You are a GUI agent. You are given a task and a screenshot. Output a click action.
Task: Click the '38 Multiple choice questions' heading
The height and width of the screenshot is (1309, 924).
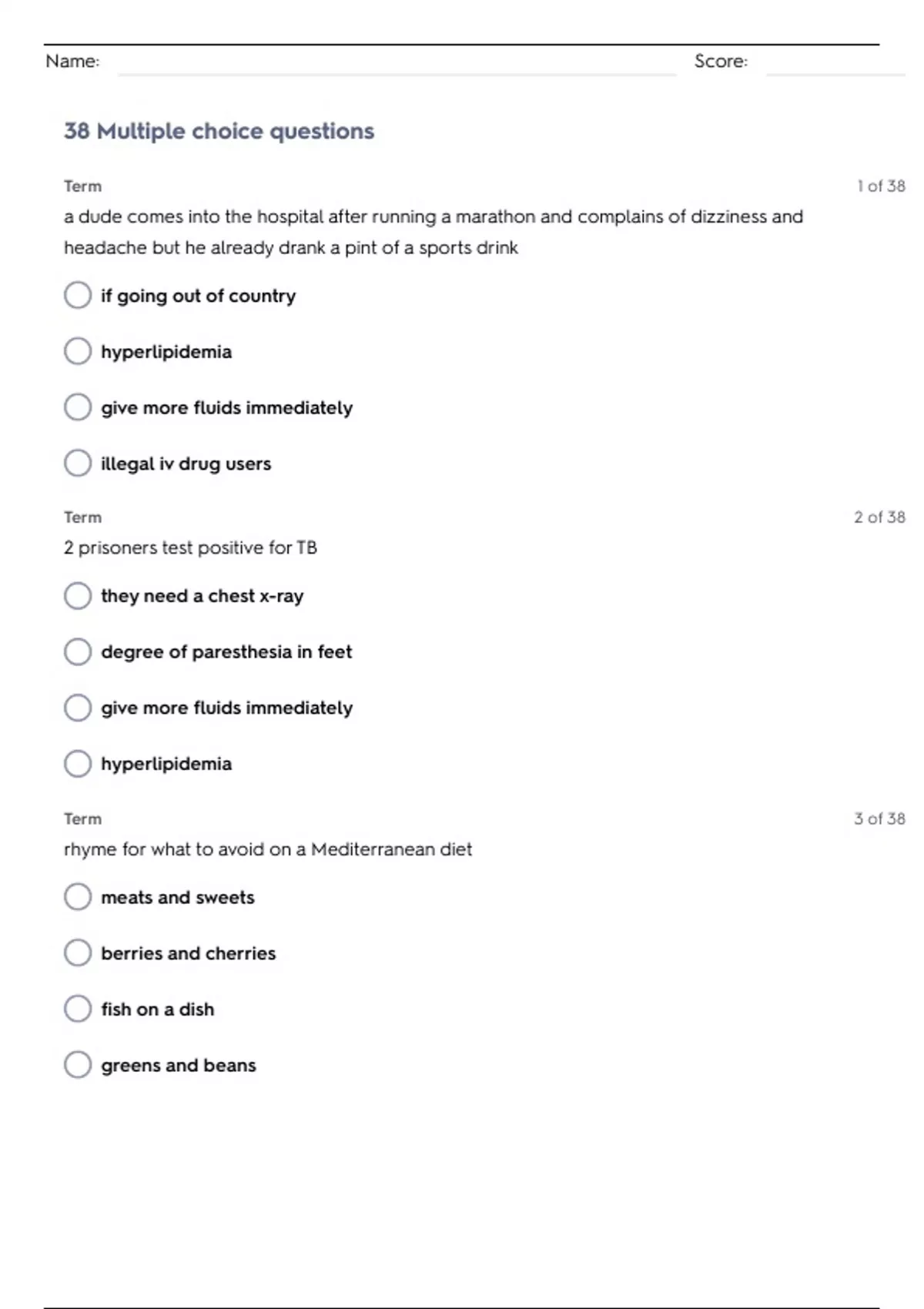coord(219,131)
